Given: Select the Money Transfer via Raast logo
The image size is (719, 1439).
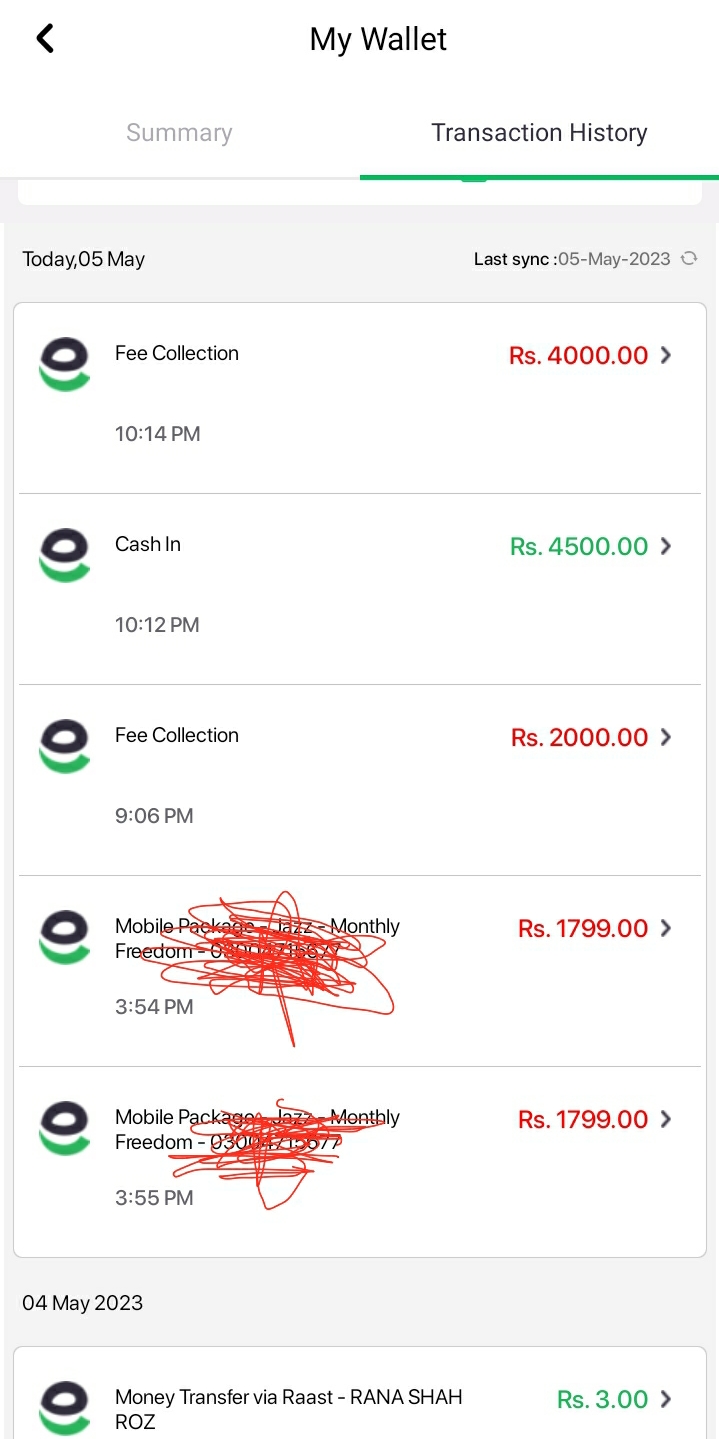Looking at the screenshot, I should click(x=64, y=1406).
